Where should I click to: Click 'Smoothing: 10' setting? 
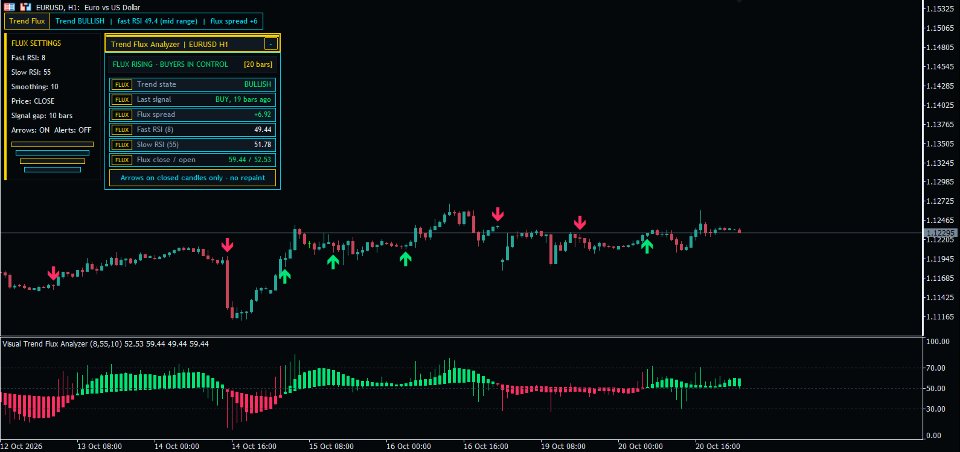coord(34,87)
